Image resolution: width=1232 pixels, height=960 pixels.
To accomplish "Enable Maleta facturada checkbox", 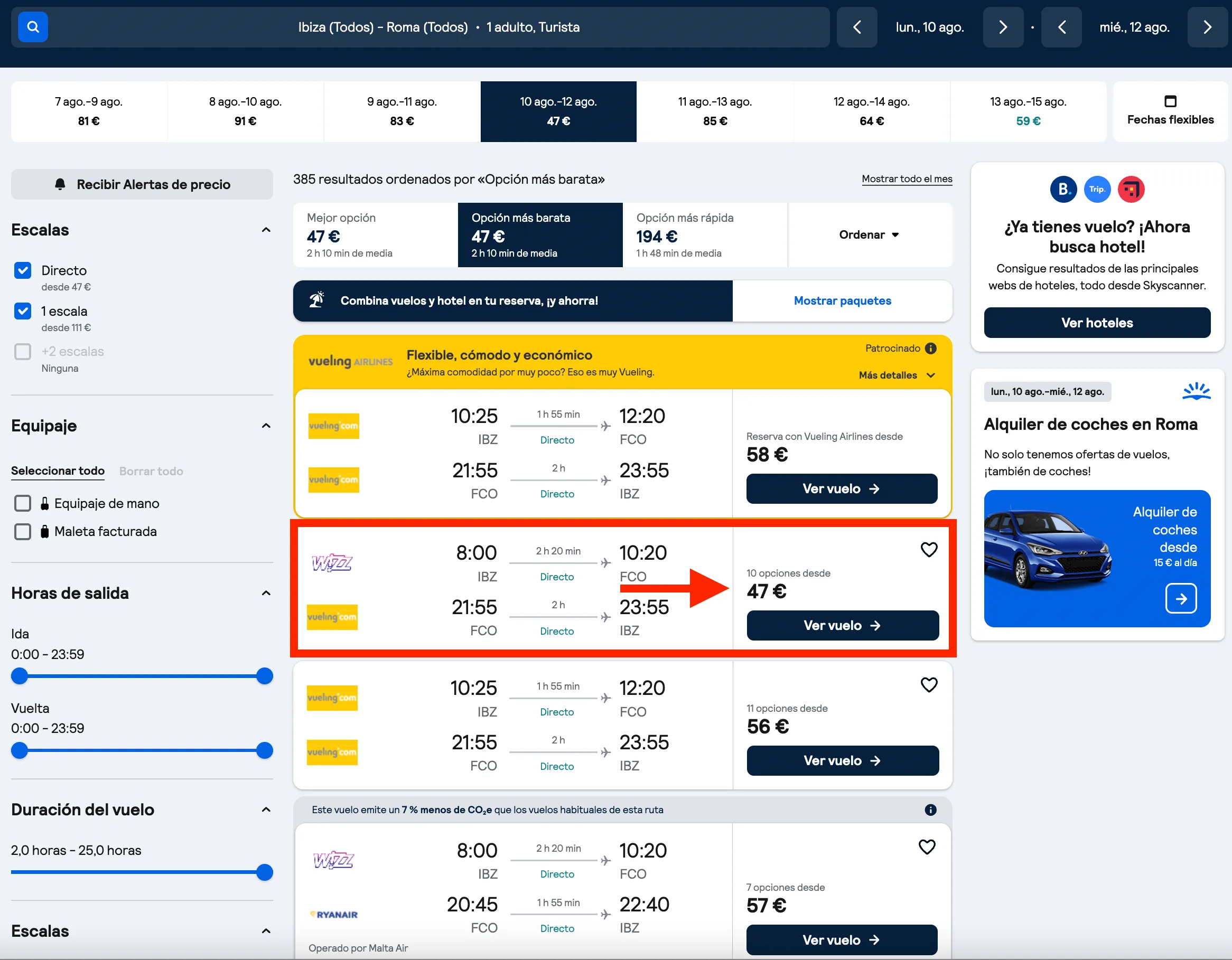I will [23, 531].
